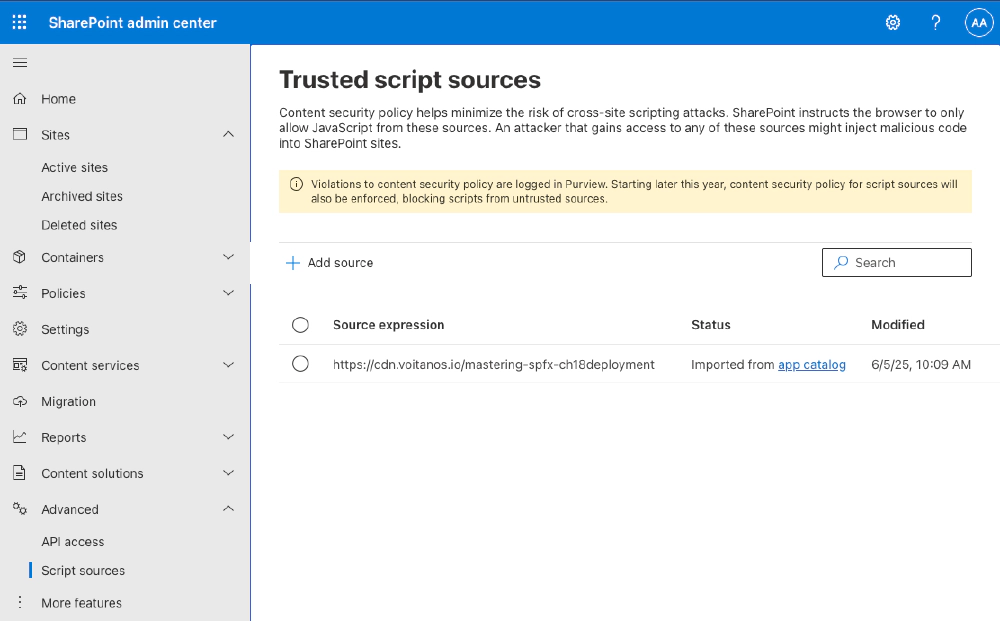Sort by Modified column header
1000x621 pixels.
point(898,325)
